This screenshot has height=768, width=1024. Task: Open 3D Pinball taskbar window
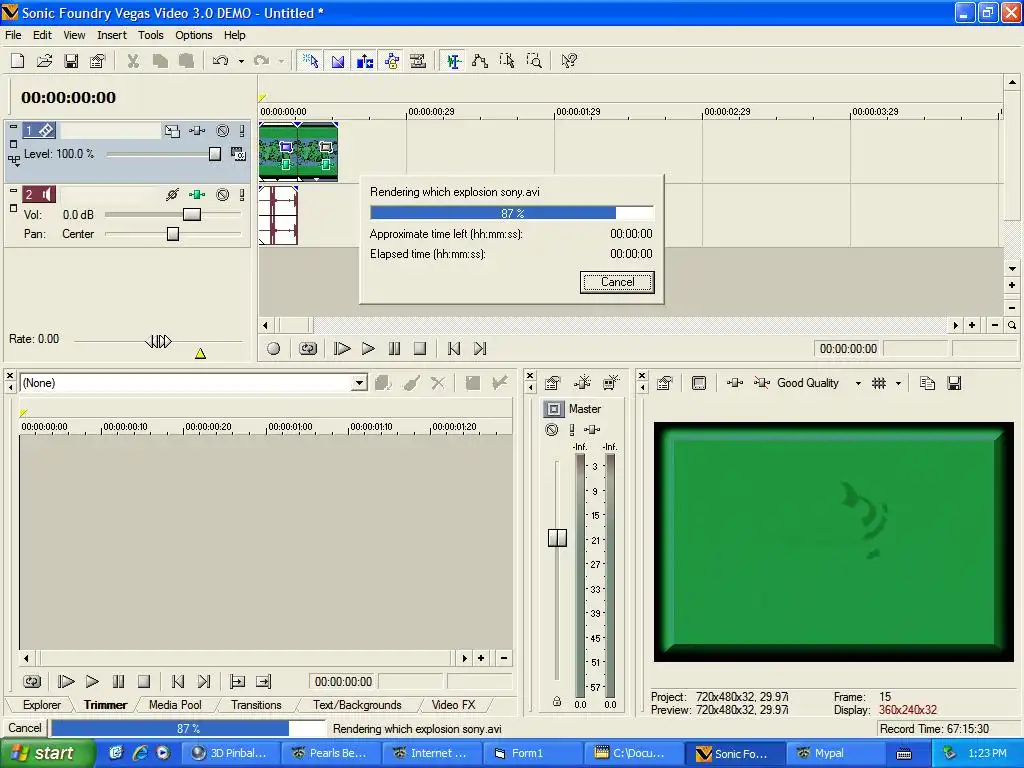click(229, 753)
